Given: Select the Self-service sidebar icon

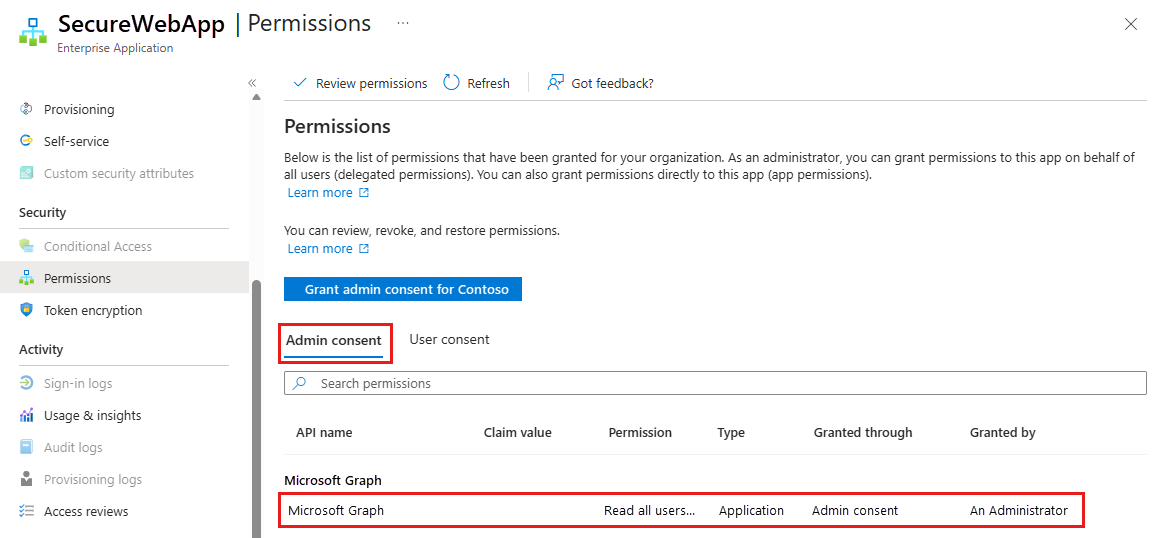Looking at the screenshot, I should (x=27, y=141).
